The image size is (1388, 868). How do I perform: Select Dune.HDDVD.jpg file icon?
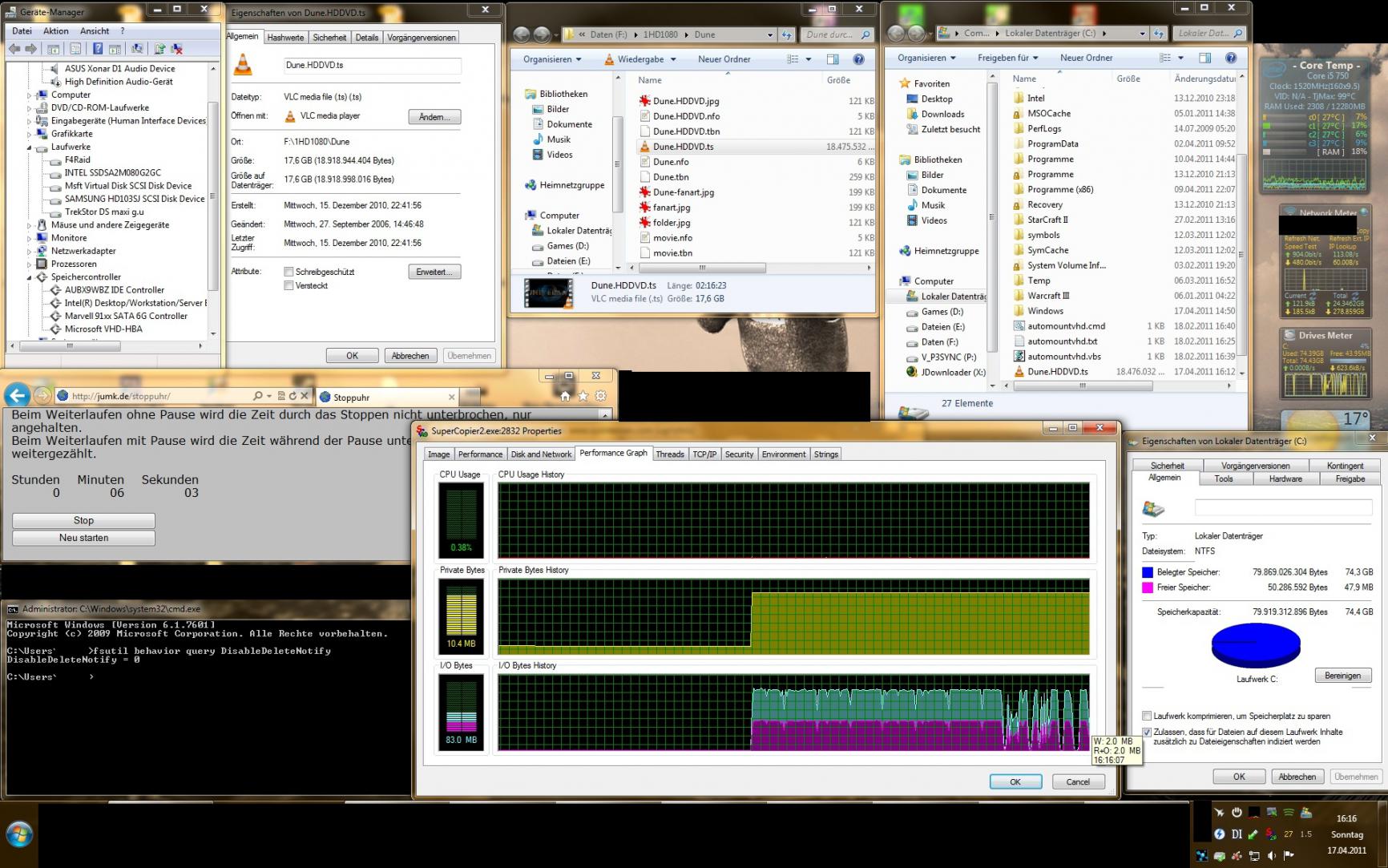[x=644, y=101]
